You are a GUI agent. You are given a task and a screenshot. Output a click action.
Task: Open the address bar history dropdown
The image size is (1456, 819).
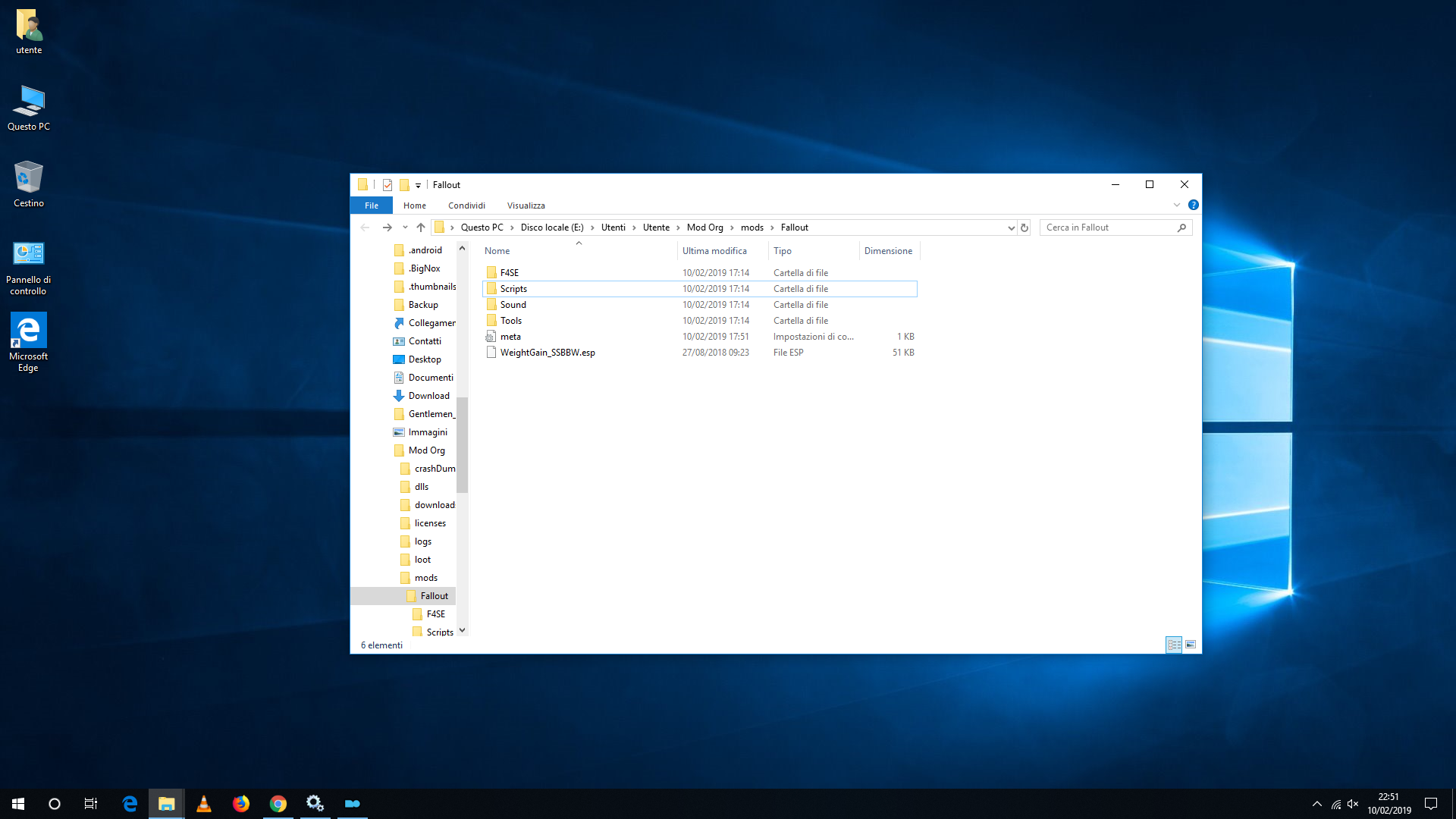tap(1011, 227)
